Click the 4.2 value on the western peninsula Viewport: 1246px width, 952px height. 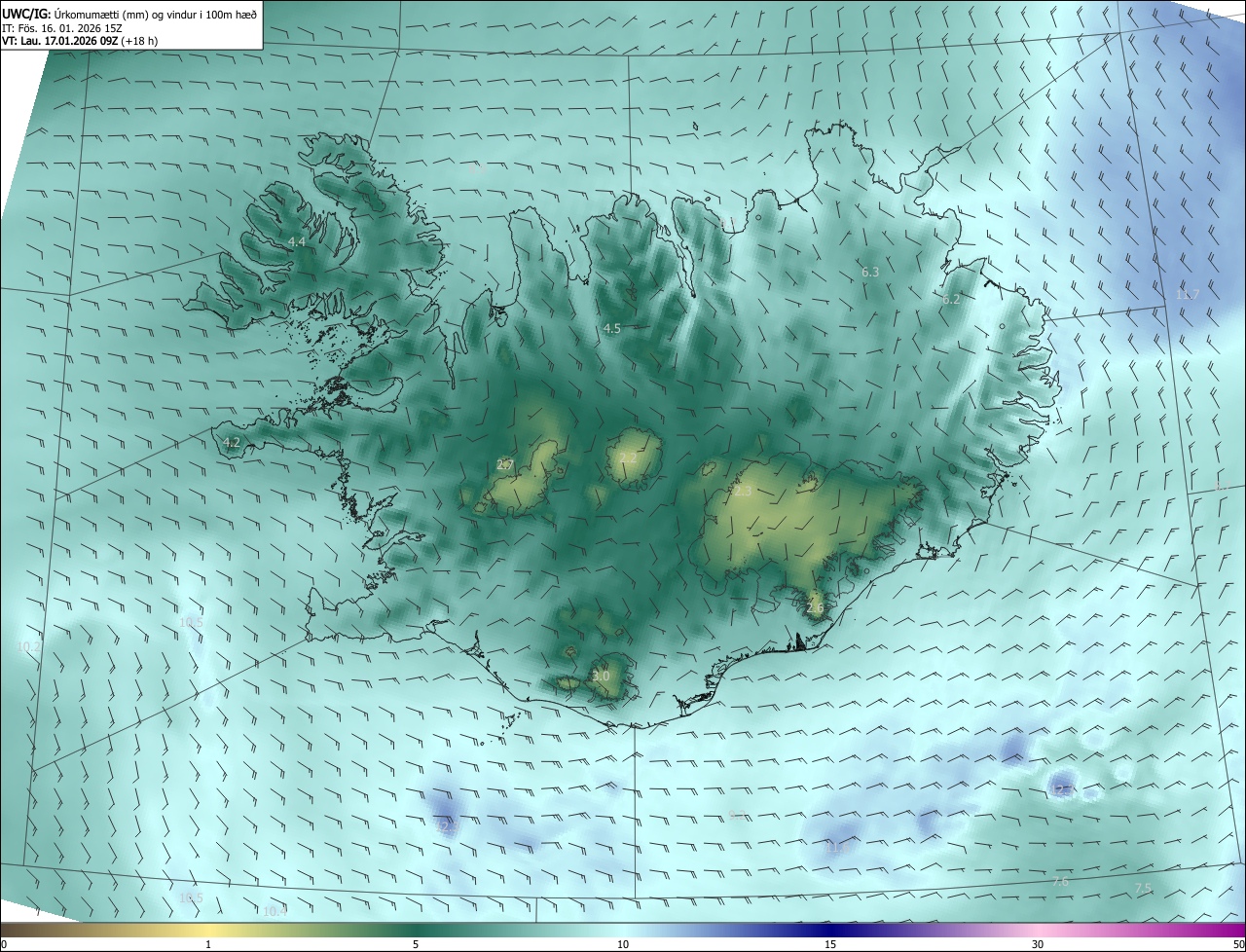[232, 442]
